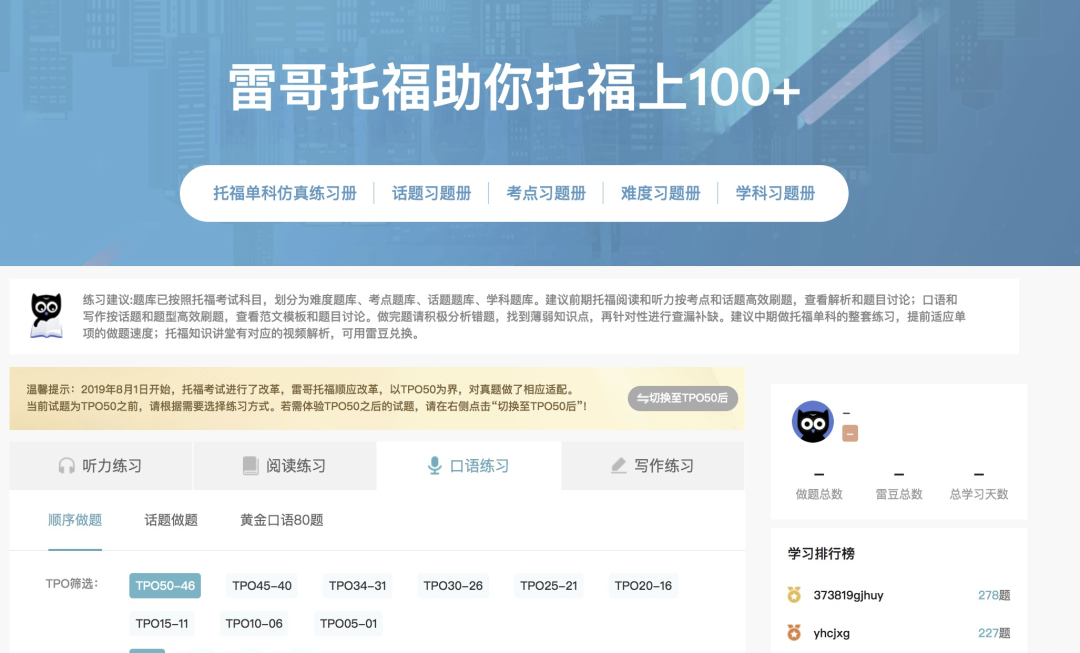The height and width of the screenshot is (653, 1080).
Task: Enable the TPO34-31 filter
Action: click(x=359, y=587)
